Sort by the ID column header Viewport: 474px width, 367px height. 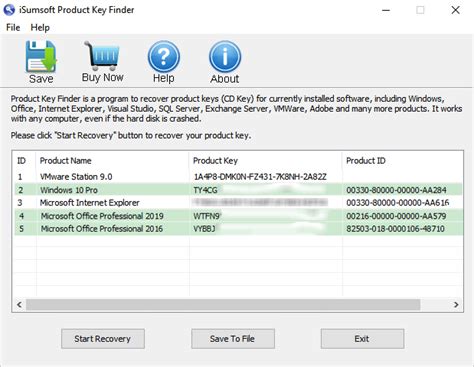[22, 161]
